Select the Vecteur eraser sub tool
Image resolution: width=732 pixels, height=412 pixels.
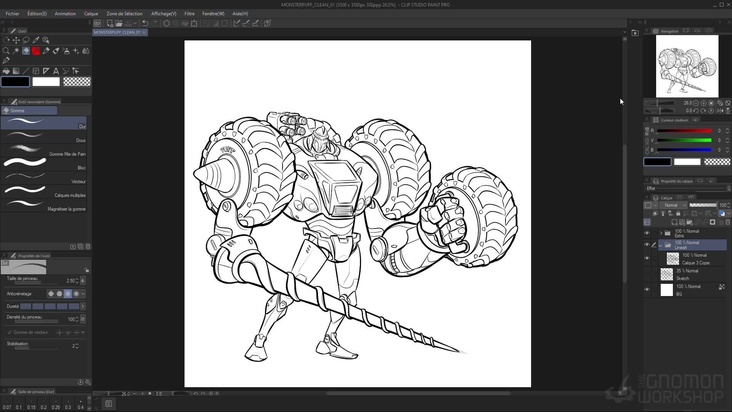point(44,178)
